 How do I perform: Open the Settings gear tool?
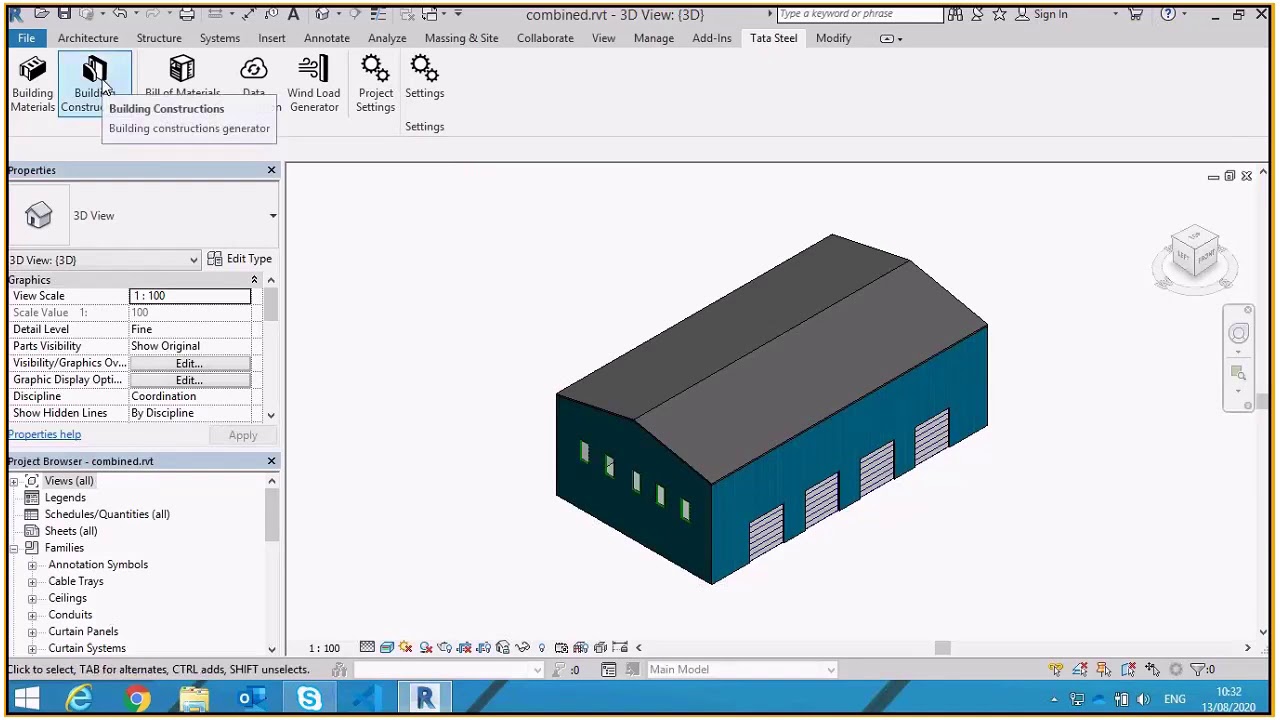coord(424,78)
